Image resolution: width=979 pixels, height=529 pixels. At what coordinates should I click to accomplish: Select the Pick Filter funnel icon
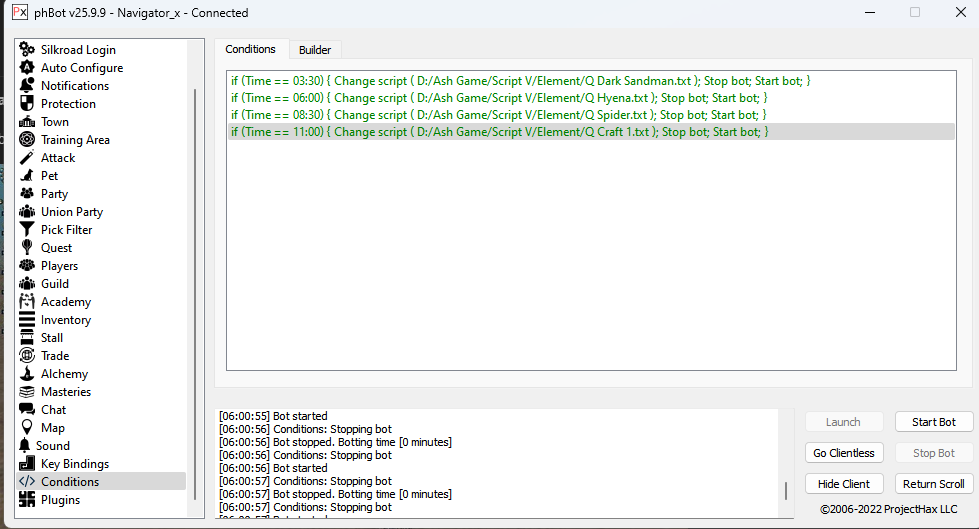pyautogui.click(x=27, y=229)
